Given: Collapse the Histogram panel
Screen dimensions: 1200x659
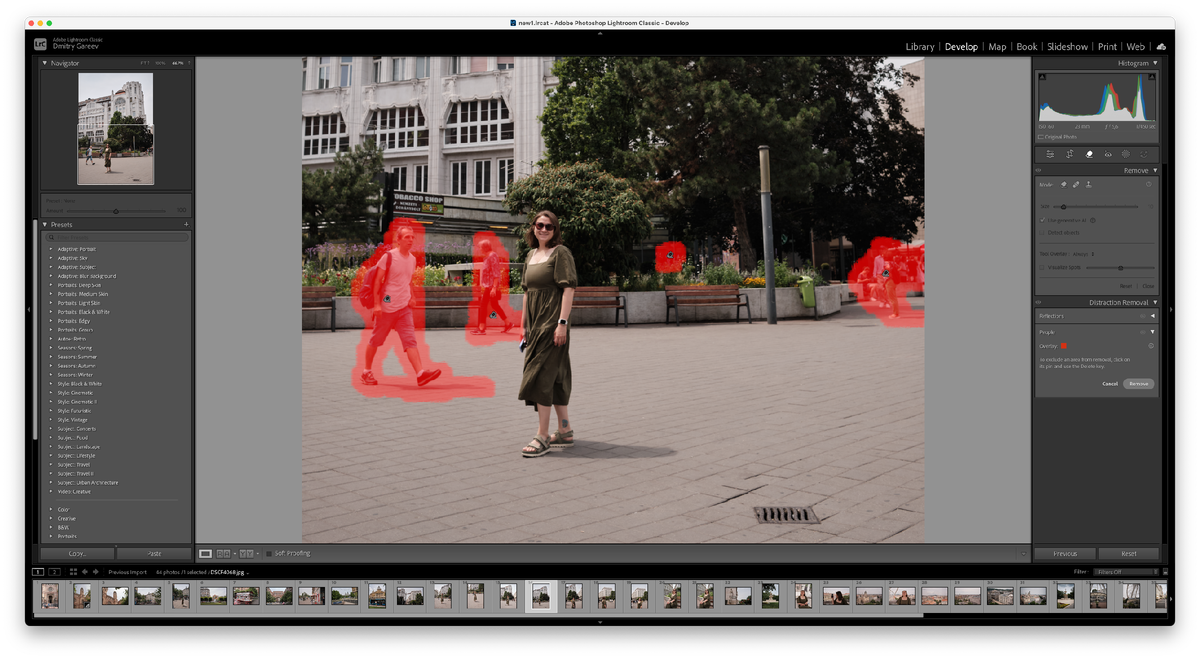Looking at the screenshot, I should point(1155,63).
